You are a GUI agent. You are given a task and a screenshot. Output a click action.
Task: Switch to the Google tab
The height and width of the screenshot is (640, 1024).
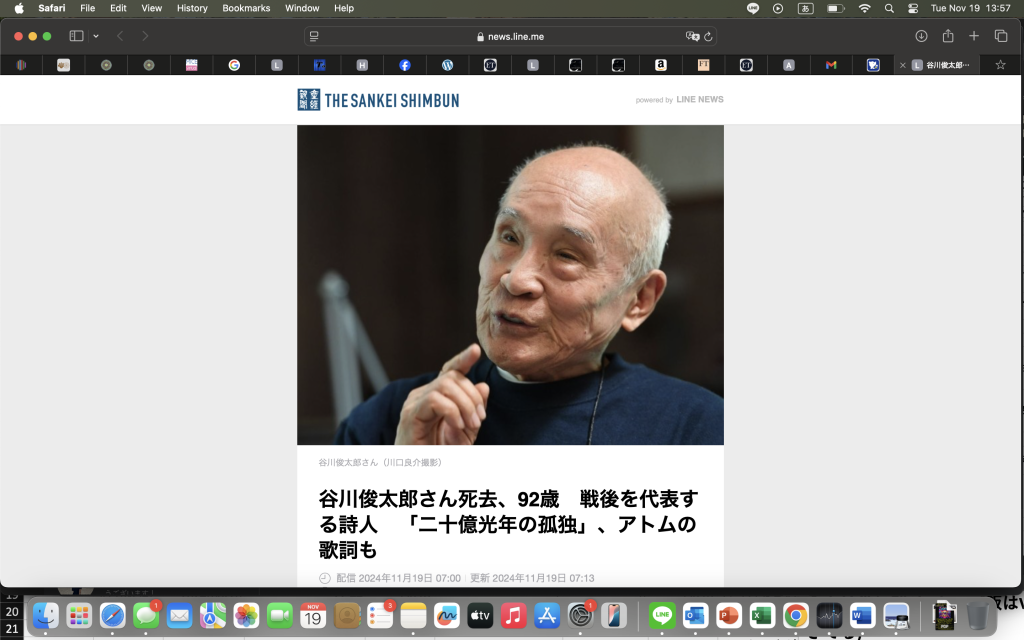[x=234, y=65]
